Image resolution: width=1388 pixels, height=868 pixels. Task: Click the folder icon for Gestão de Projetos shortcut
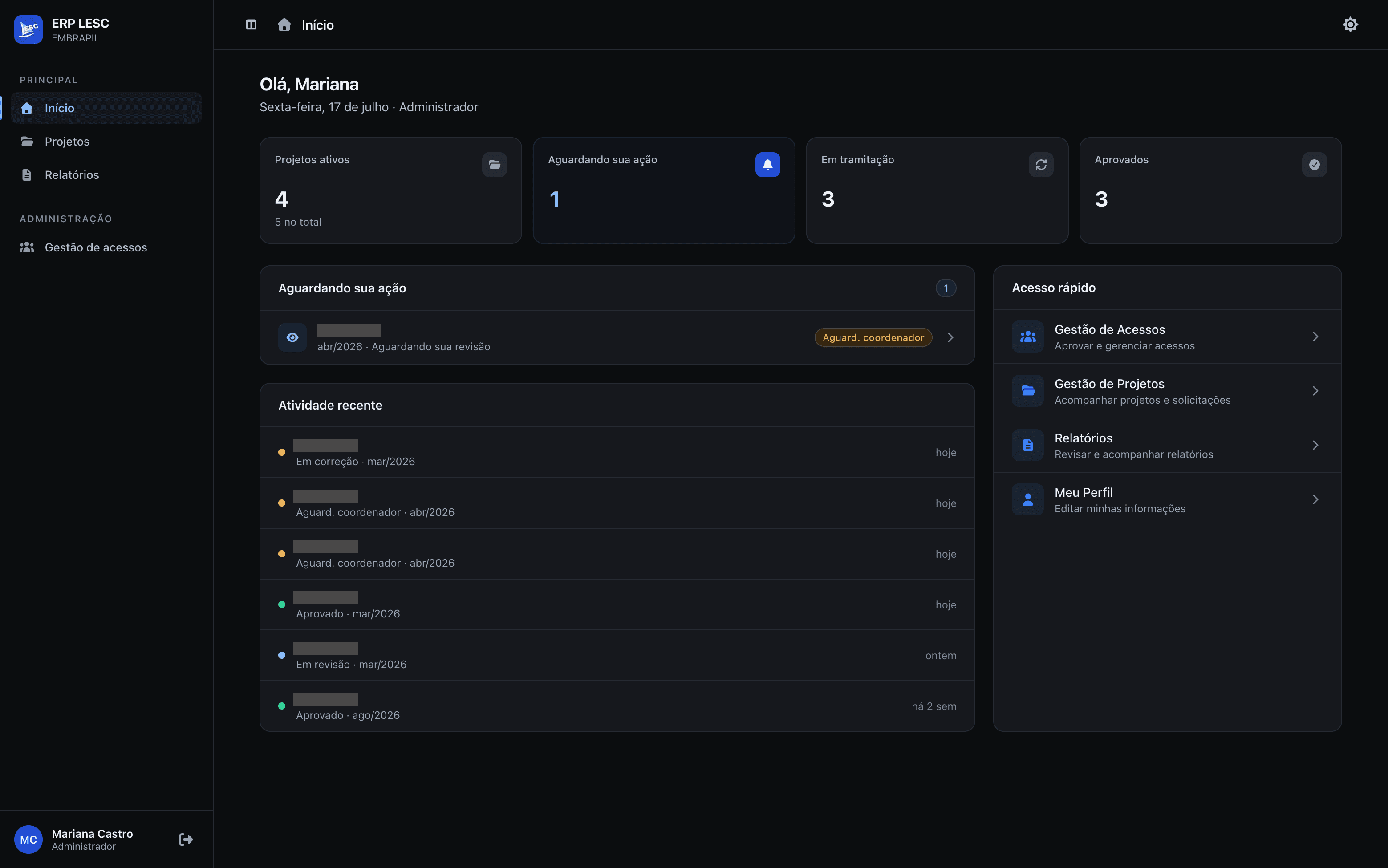[1027, 391]
